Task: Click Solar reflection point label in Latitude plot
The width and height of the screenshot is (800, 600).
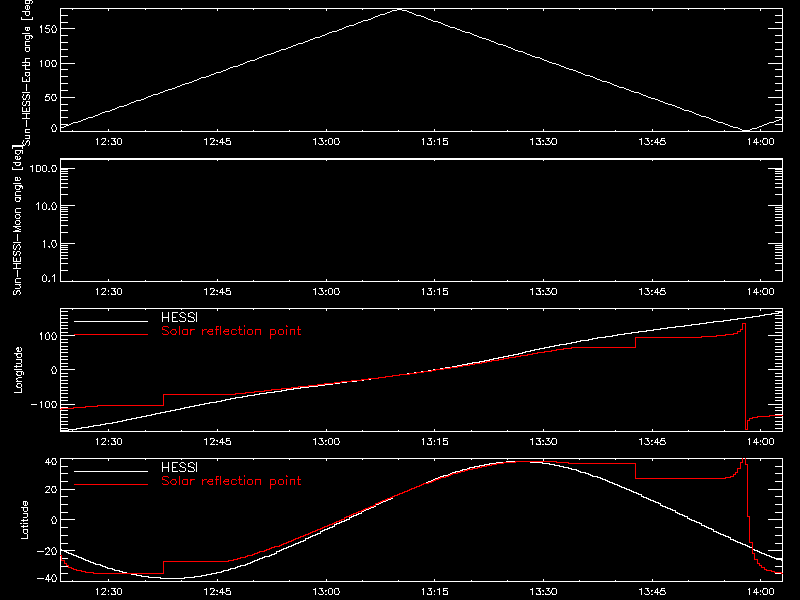Action: pyautogui.click(x=231, y=481)
